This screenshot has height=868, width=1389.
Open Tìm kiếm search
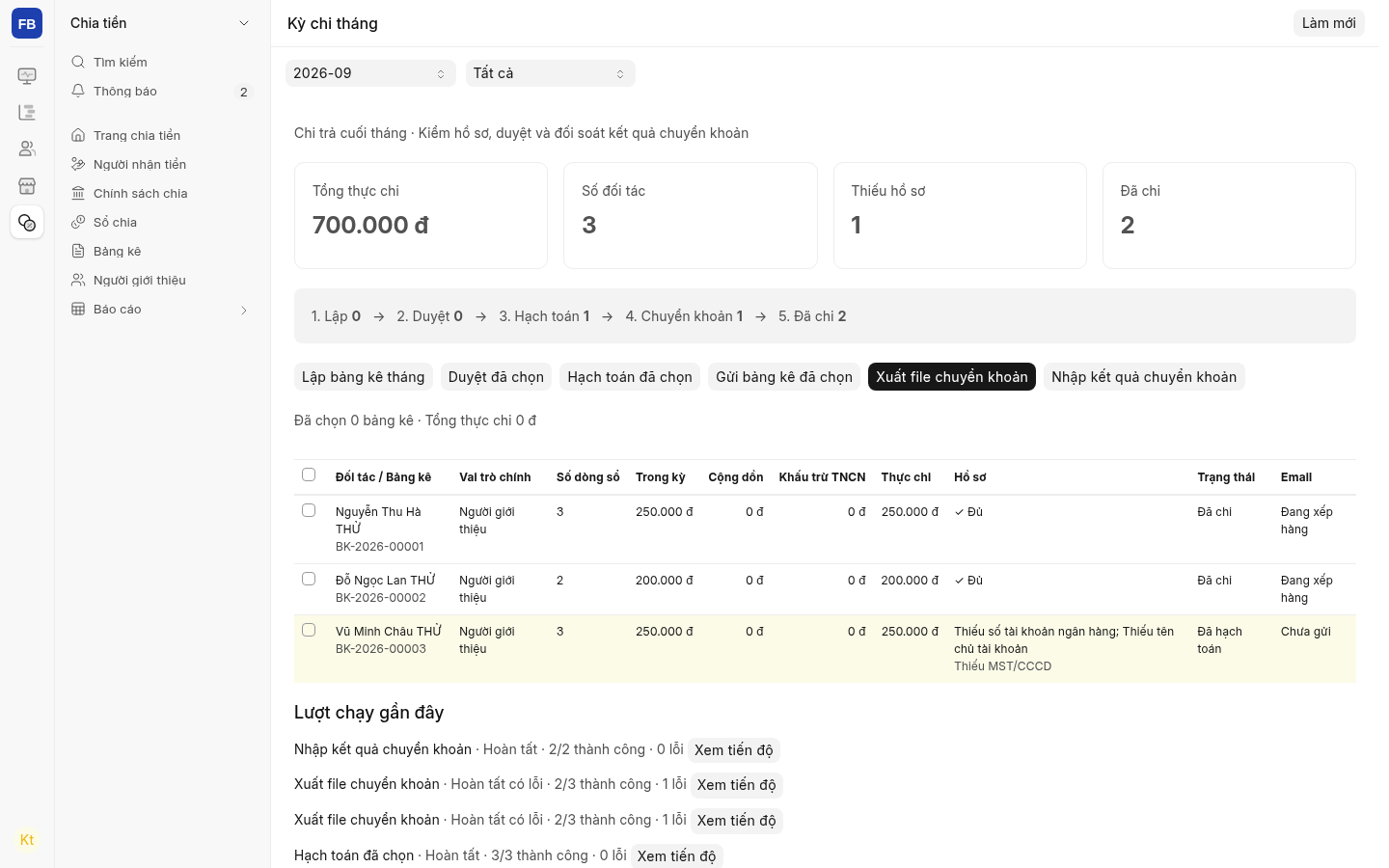162,62
